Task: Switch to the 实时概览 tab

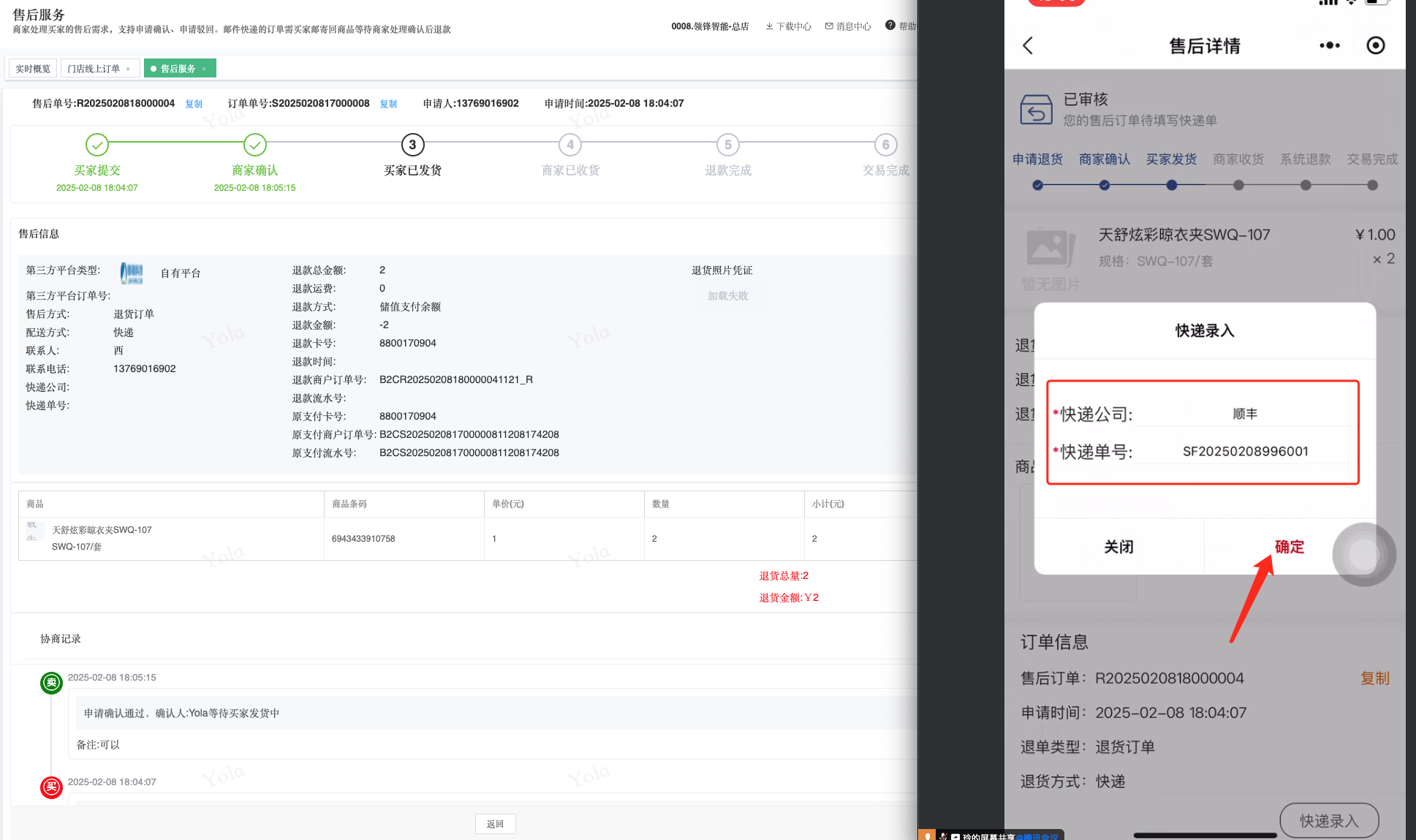Action: point(33,69)
